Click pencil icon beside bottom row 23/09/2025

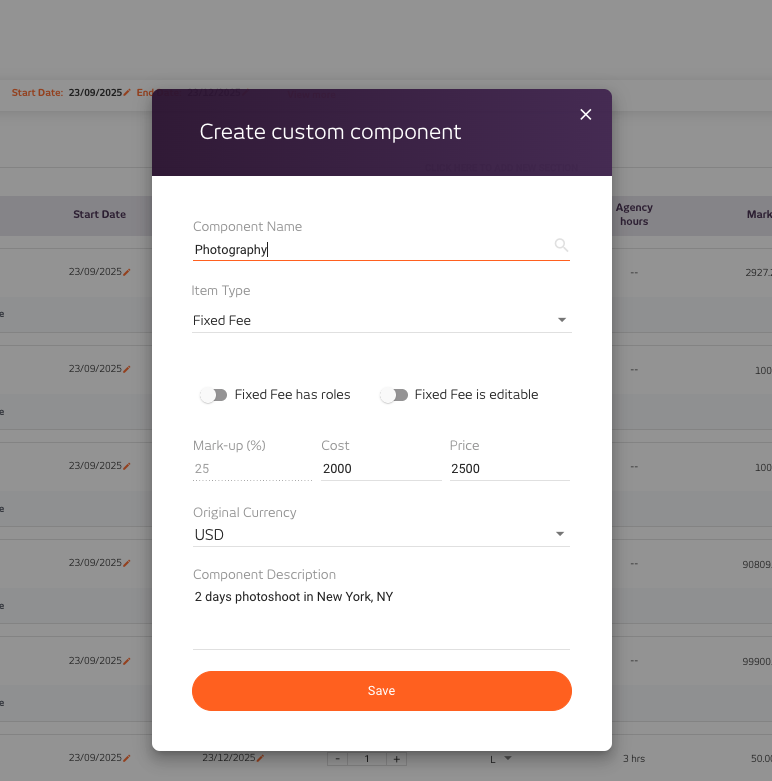pos(127,759)
